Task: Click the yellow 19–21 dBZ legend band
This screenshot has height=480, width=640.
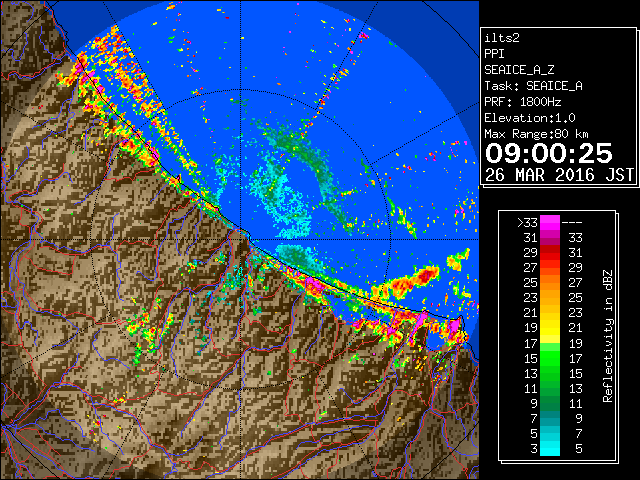Action: (550, 328)
